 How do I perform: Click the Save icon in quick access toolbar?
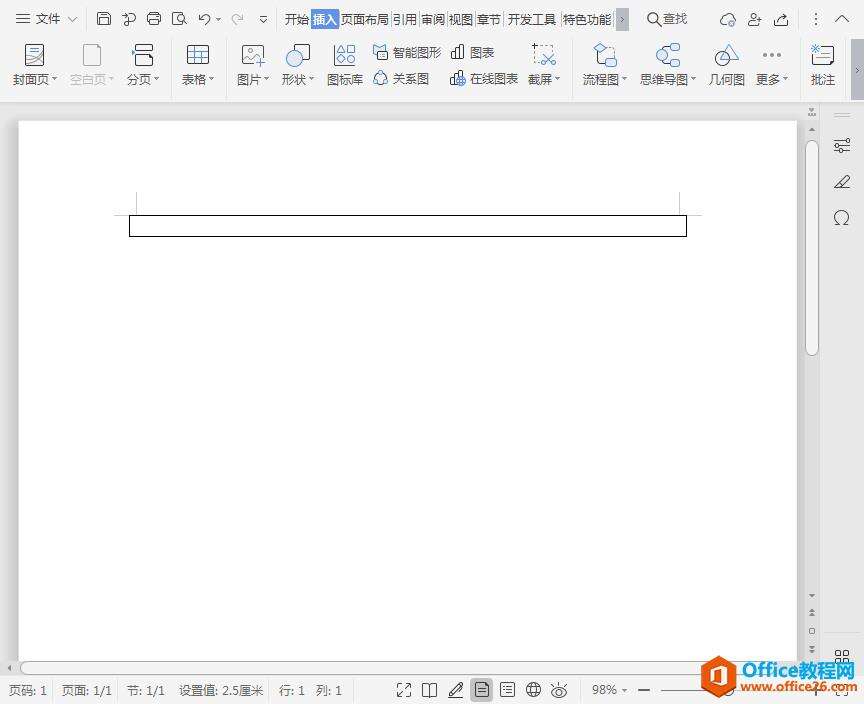click(104, 19)
